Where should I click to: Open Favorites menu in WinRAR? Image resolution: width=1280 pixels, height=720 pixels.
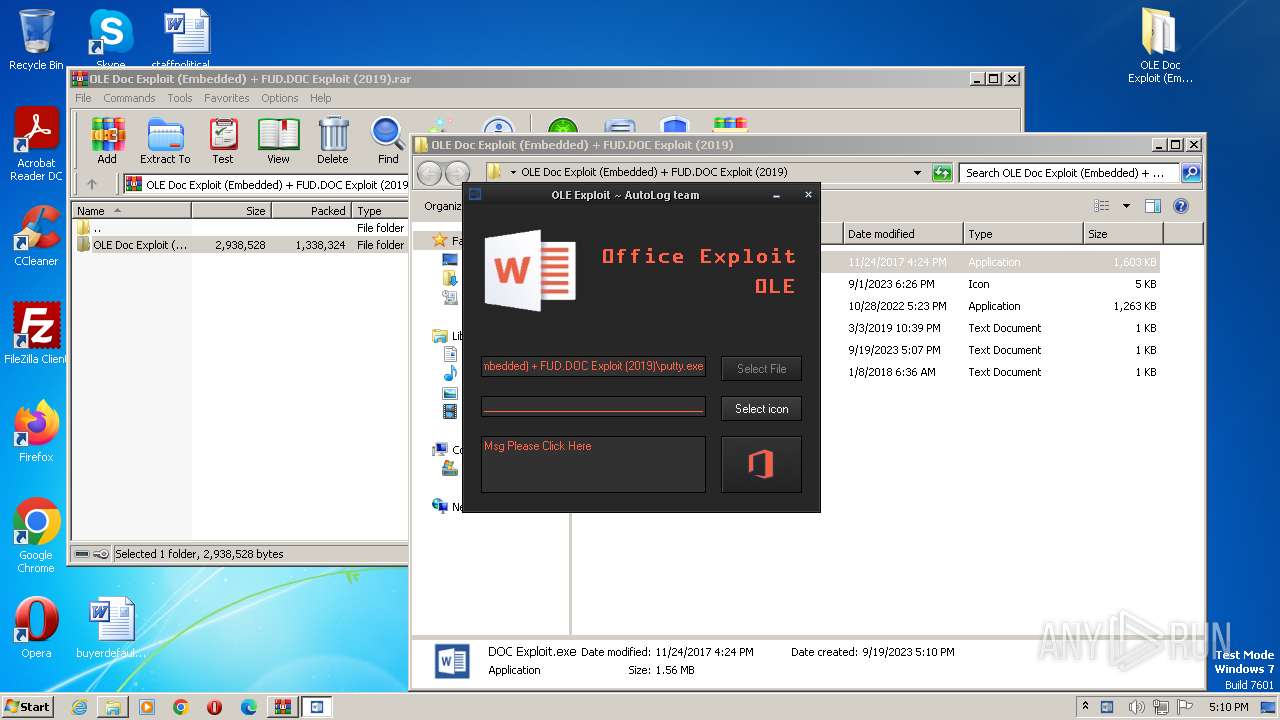(227, 98)
